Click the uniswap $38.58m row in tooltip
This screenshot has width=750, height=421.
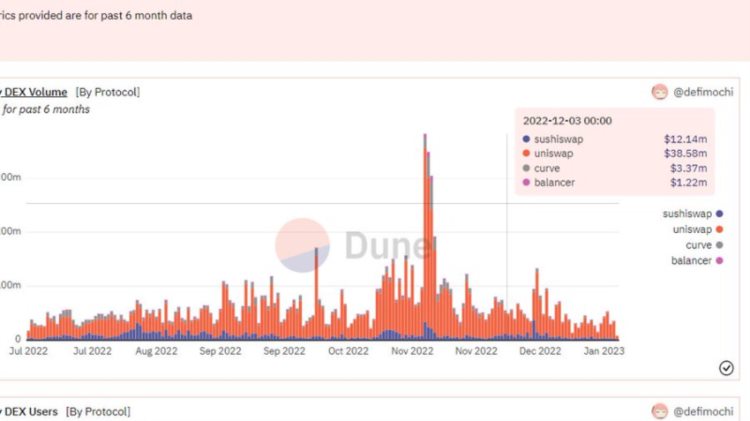tap(614, 154)
